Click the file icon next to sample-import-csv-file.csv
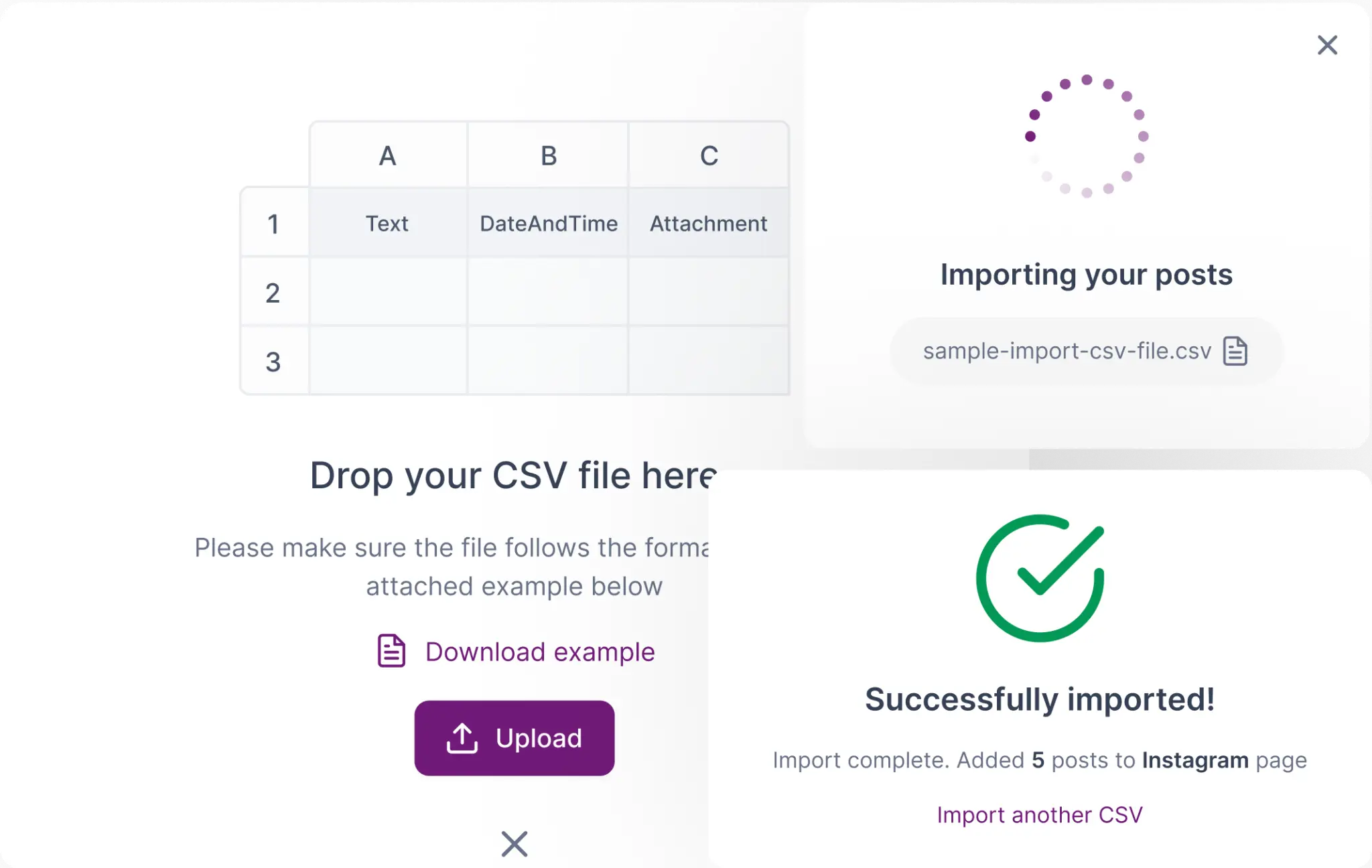The width and height of the screenshot is (1372, 868). [x=1235, y=351]
